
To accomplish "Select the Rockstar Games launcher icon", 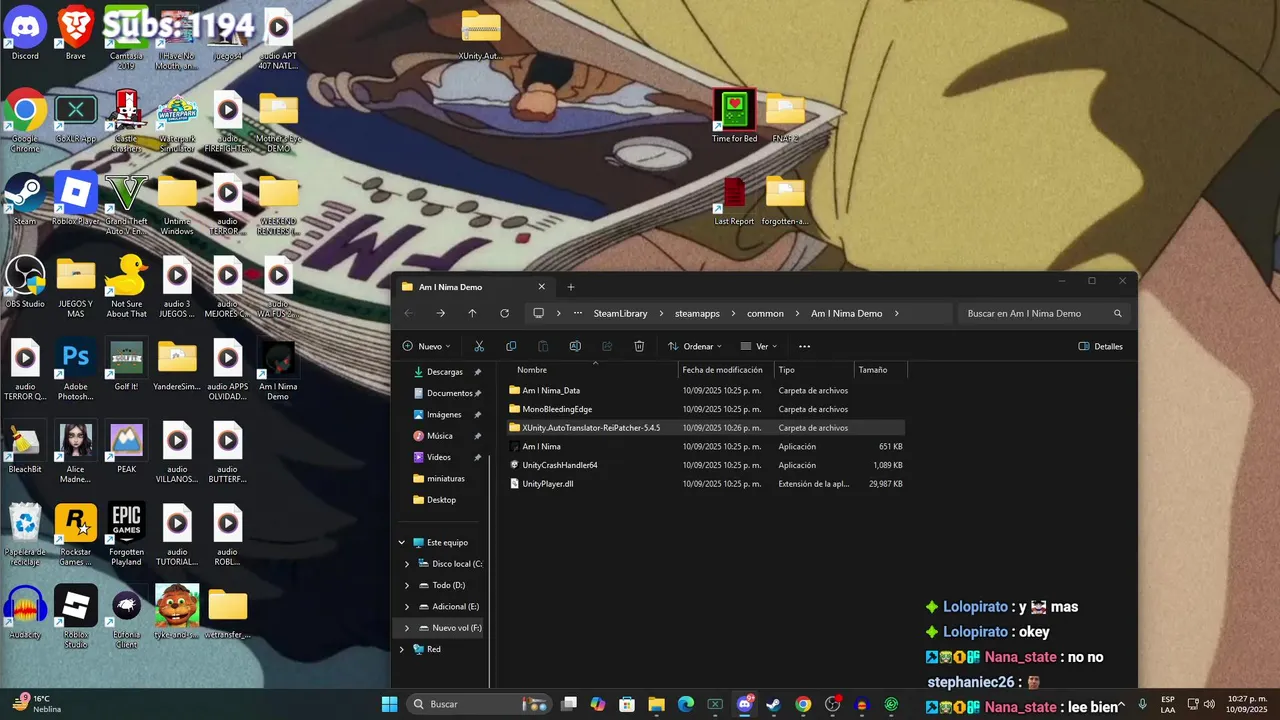I will (76, 535).
